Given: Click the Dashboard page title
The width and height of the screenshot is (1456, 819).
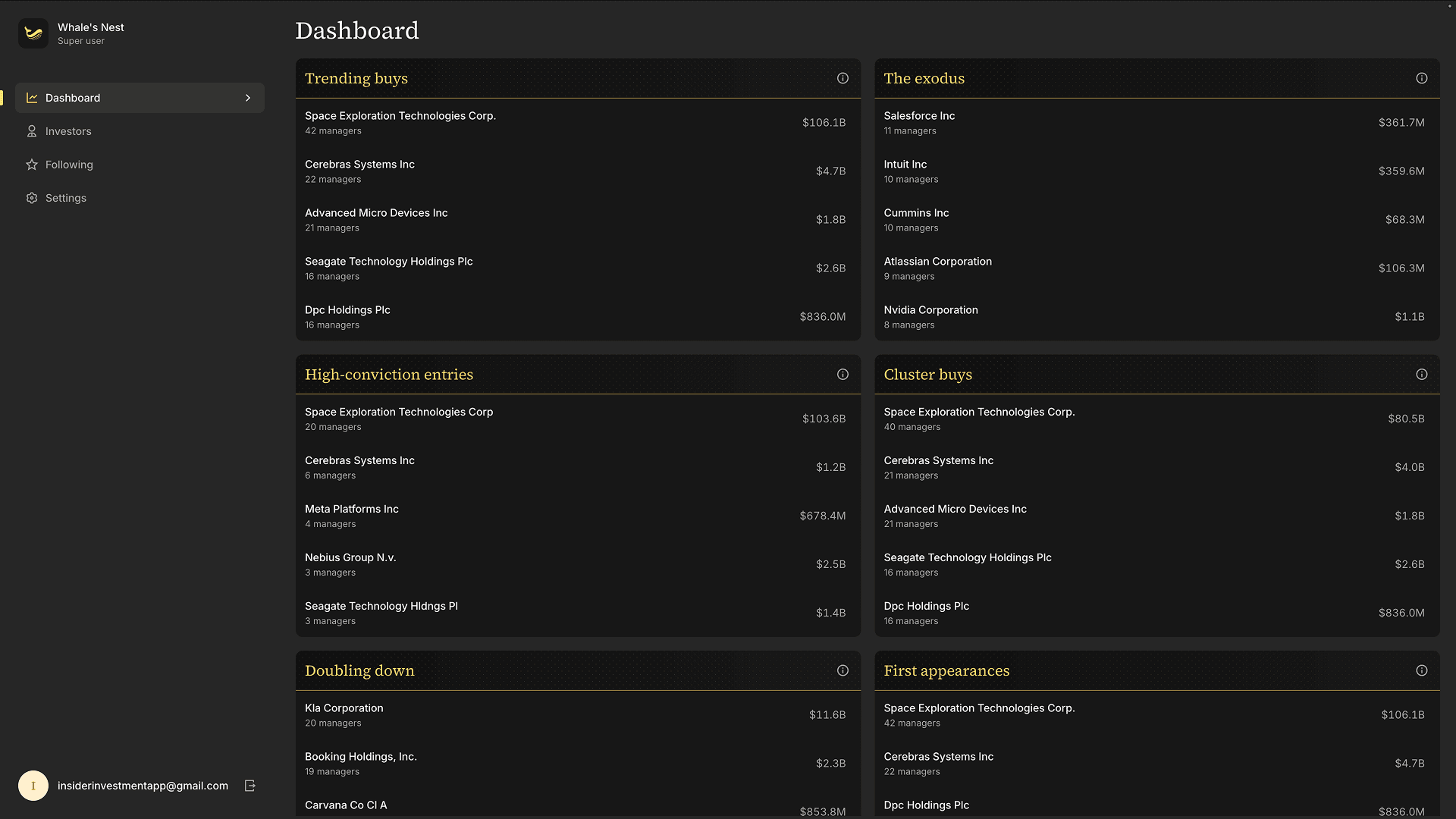Looking at the screenshot, I should [x=357, y=30].
